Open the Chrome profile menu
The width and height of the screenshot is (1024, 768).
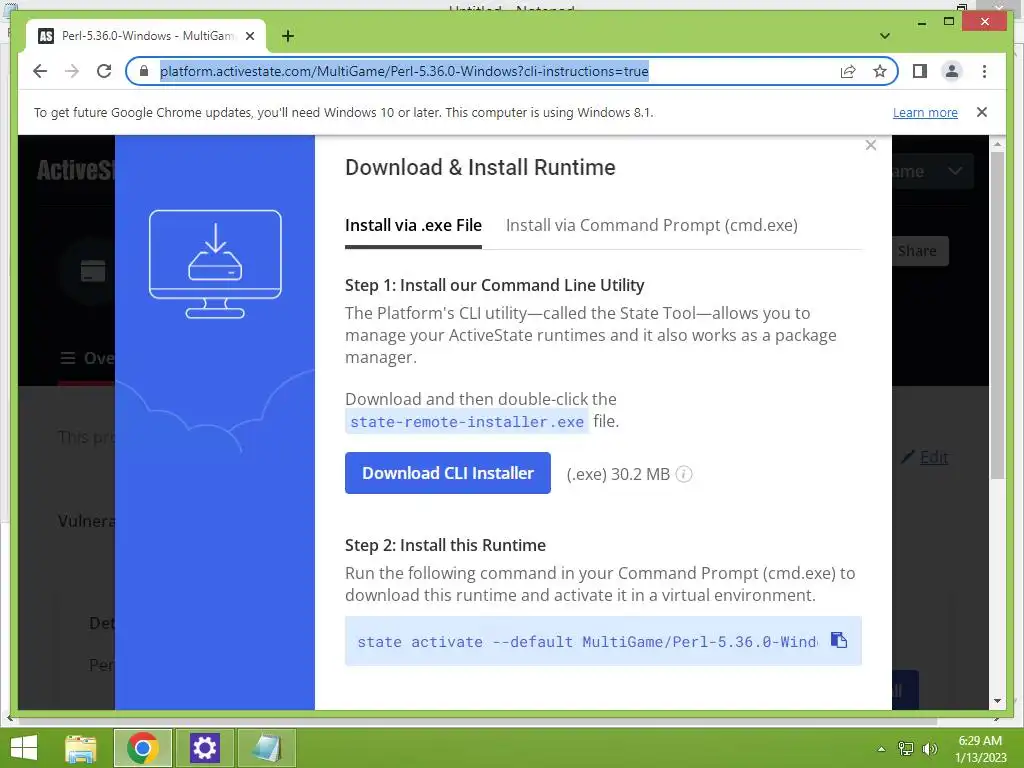(x=952, y=71)
